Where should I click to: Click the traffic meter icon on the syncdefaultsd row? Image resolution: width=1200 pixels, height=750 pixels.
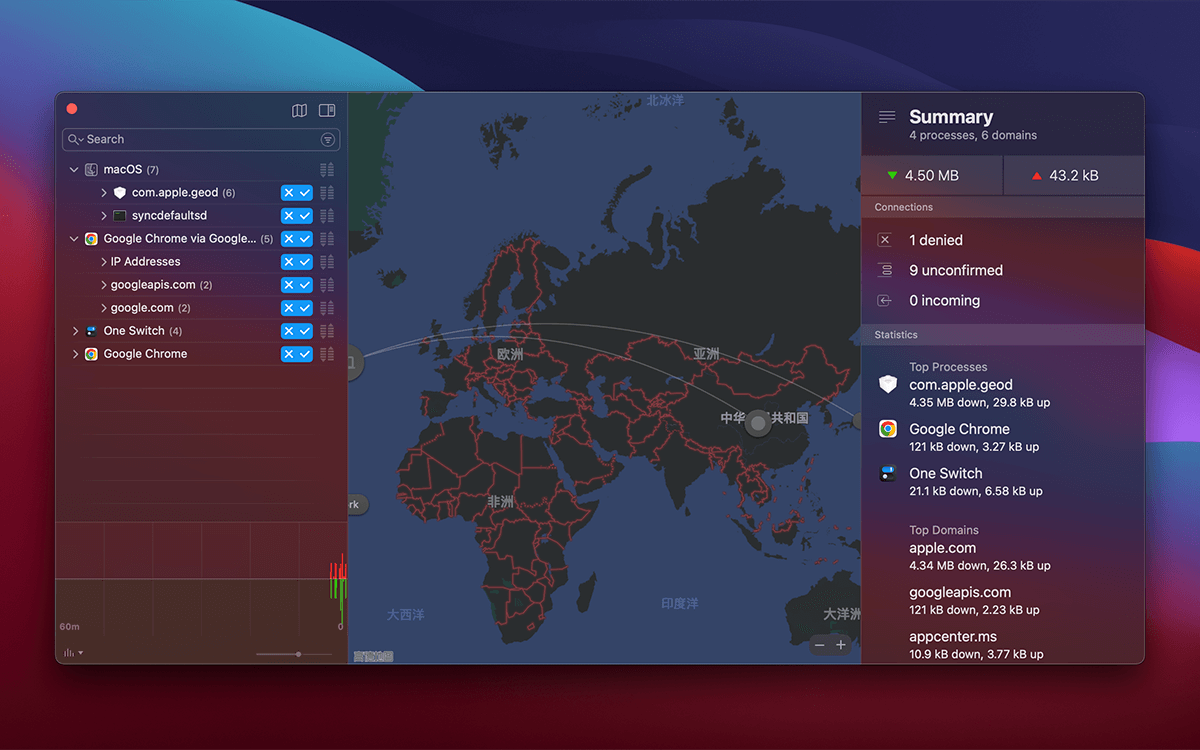click(327, 216)
